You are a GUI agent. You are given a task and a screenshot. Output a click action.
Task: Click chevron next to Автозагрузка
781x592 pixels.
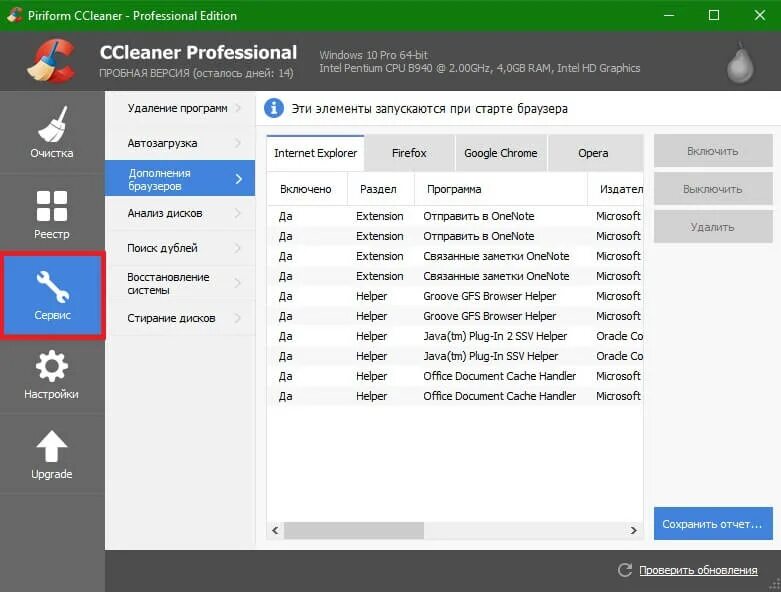click(x=238, y=143)
